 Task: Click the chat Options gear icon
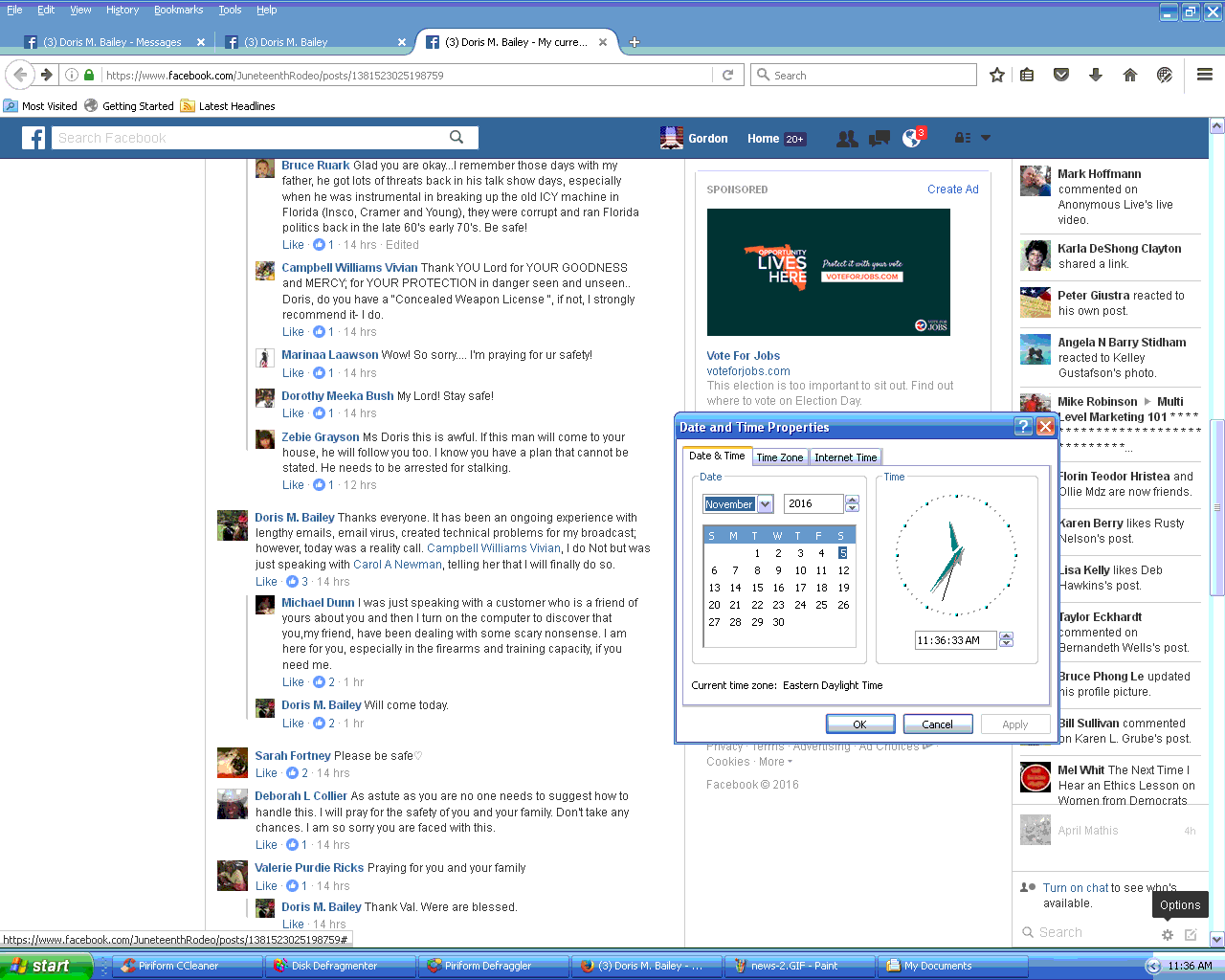pos(1168,934)
